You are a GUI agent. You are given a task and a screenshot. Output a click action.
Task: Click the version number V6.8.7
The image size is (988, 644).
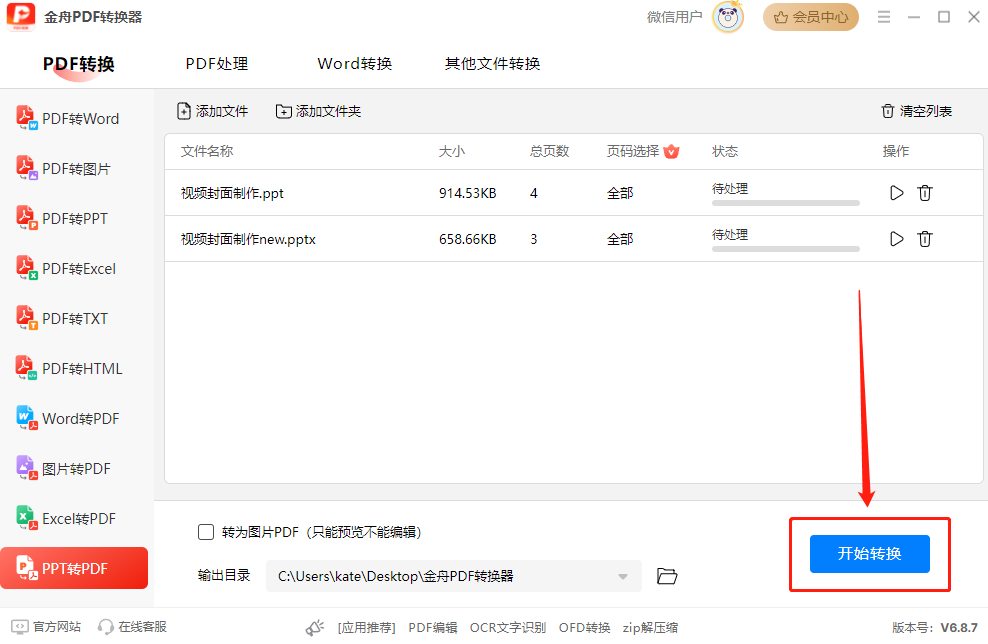(959, 628)
